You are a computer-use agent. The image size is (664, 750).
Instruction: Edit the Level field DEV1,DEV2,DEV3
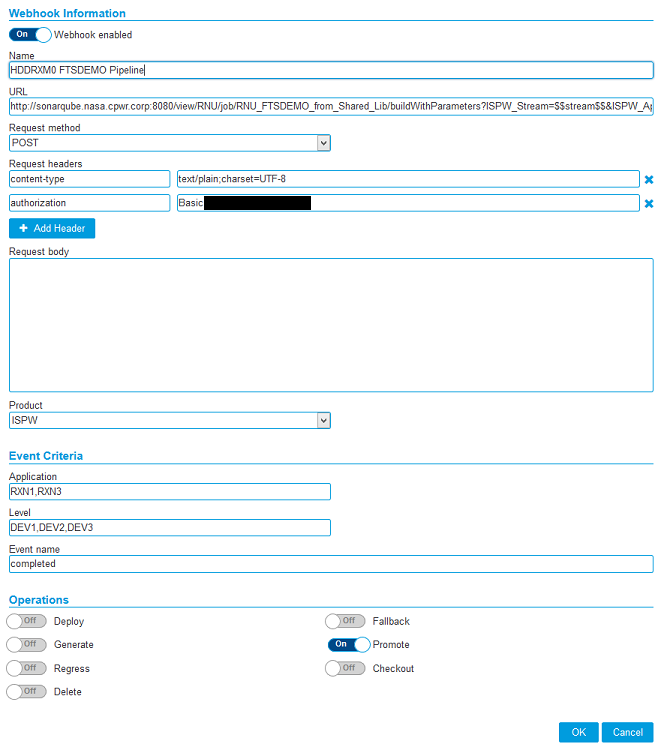coord(170,528)
